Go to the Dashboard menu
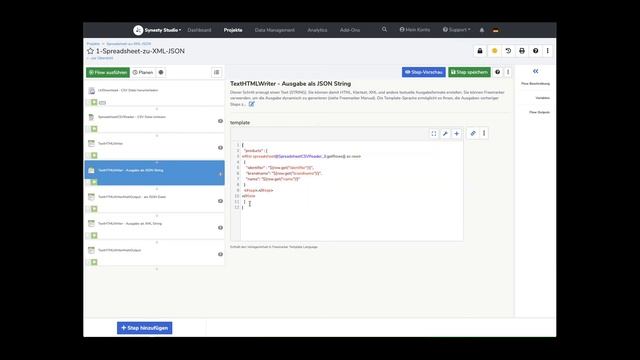 pyautogui.click(x=199, y=30)
